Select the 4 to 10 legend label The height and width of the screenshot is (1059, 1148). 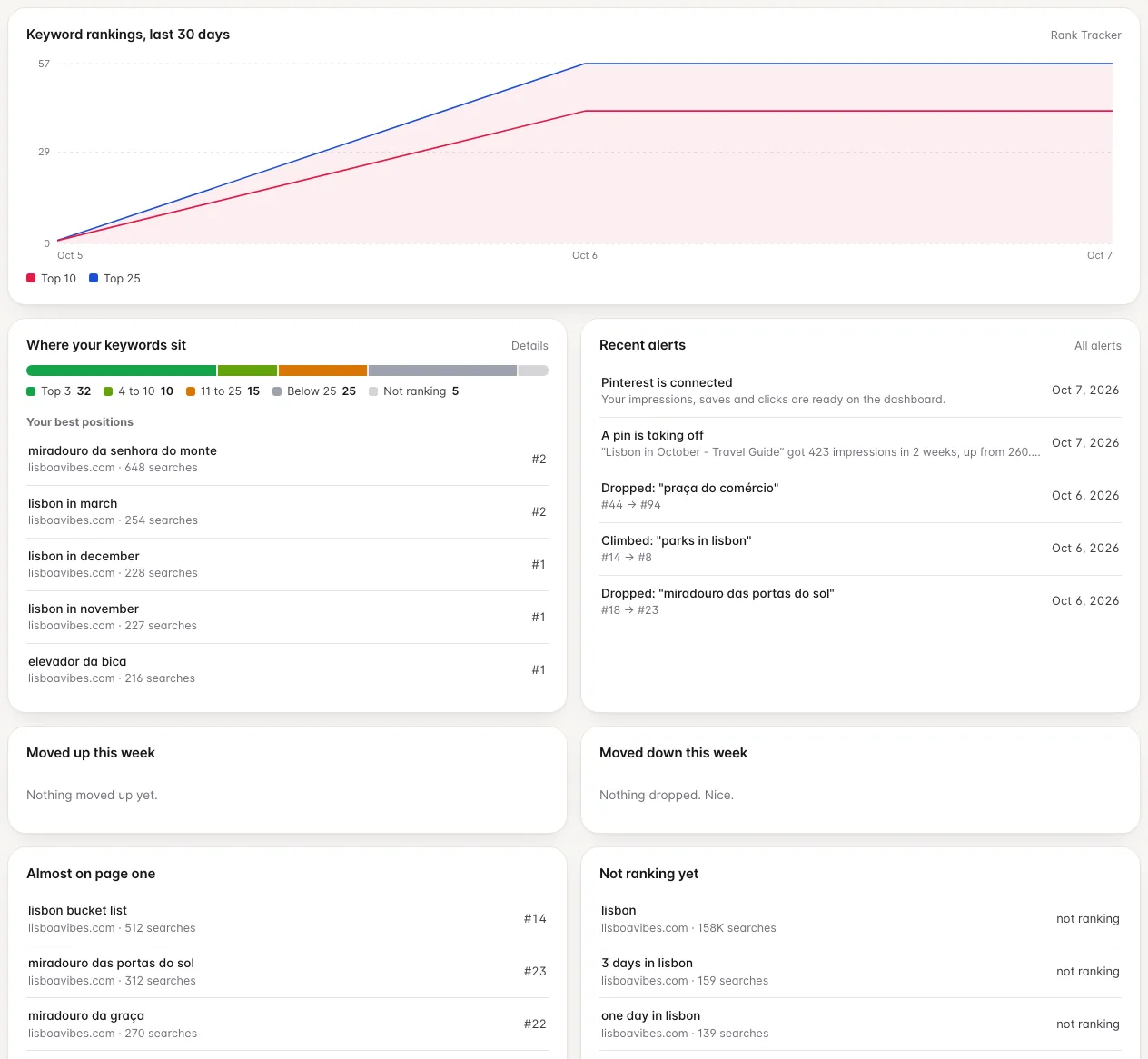coord(138,391)
